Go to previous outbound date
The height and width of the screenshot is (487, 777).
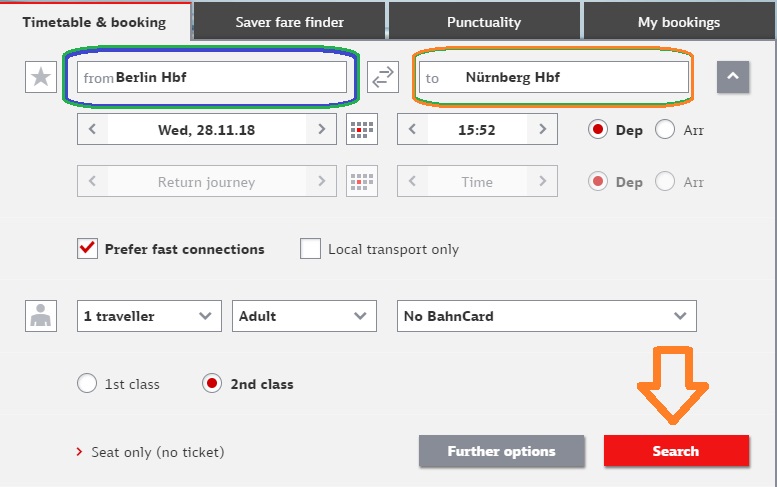92,129
